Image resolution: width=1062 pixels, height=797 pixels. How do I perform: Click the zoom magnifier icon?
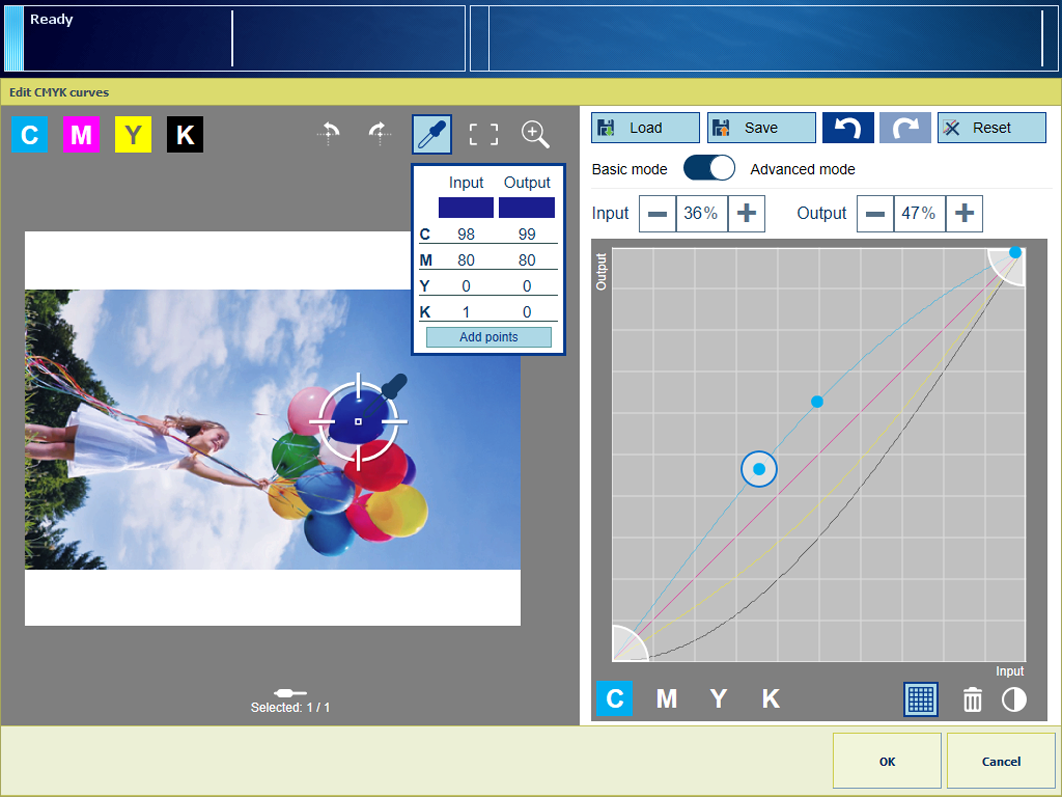coord(535,134)
